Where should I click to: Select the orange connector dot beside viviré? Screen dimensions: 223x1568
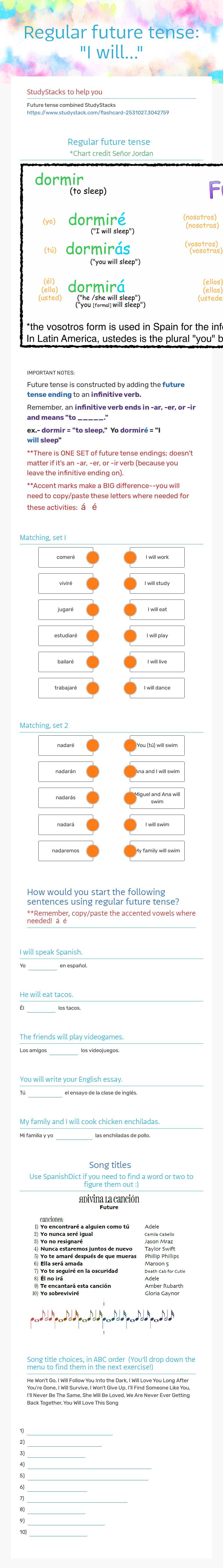click(x=93, y=583)
